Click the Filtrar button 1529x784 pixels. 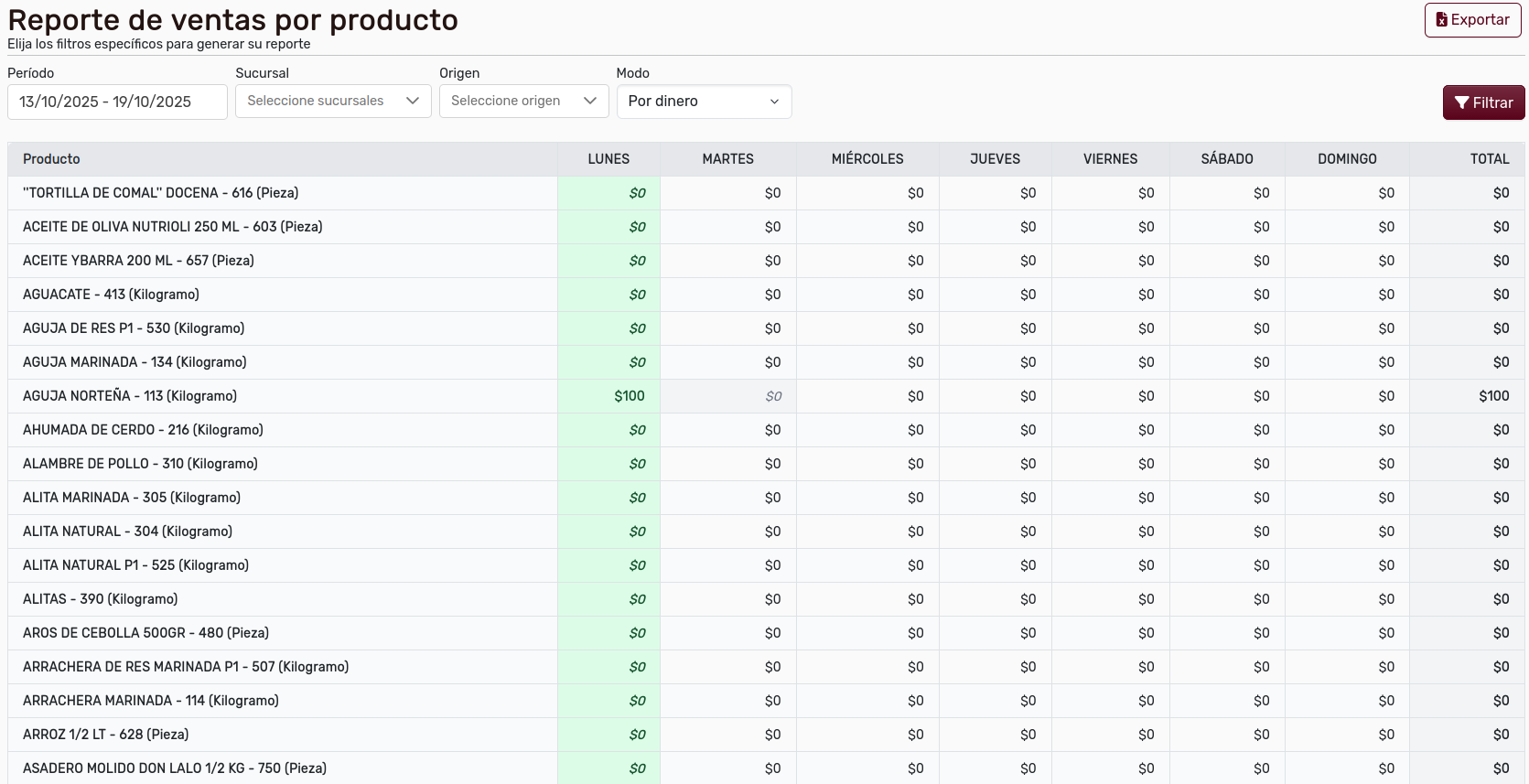click(x=1483, y=102)
